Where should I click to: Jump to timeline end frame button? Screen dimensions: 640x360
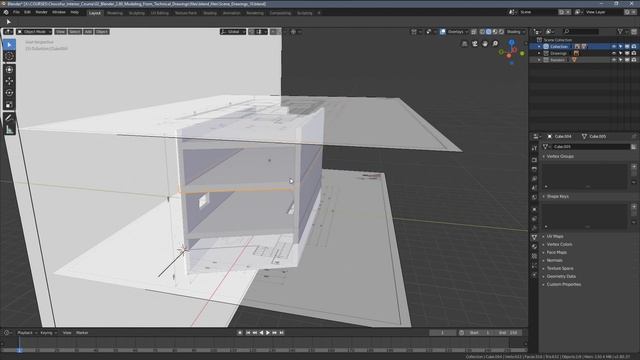(x=282, y=333)
